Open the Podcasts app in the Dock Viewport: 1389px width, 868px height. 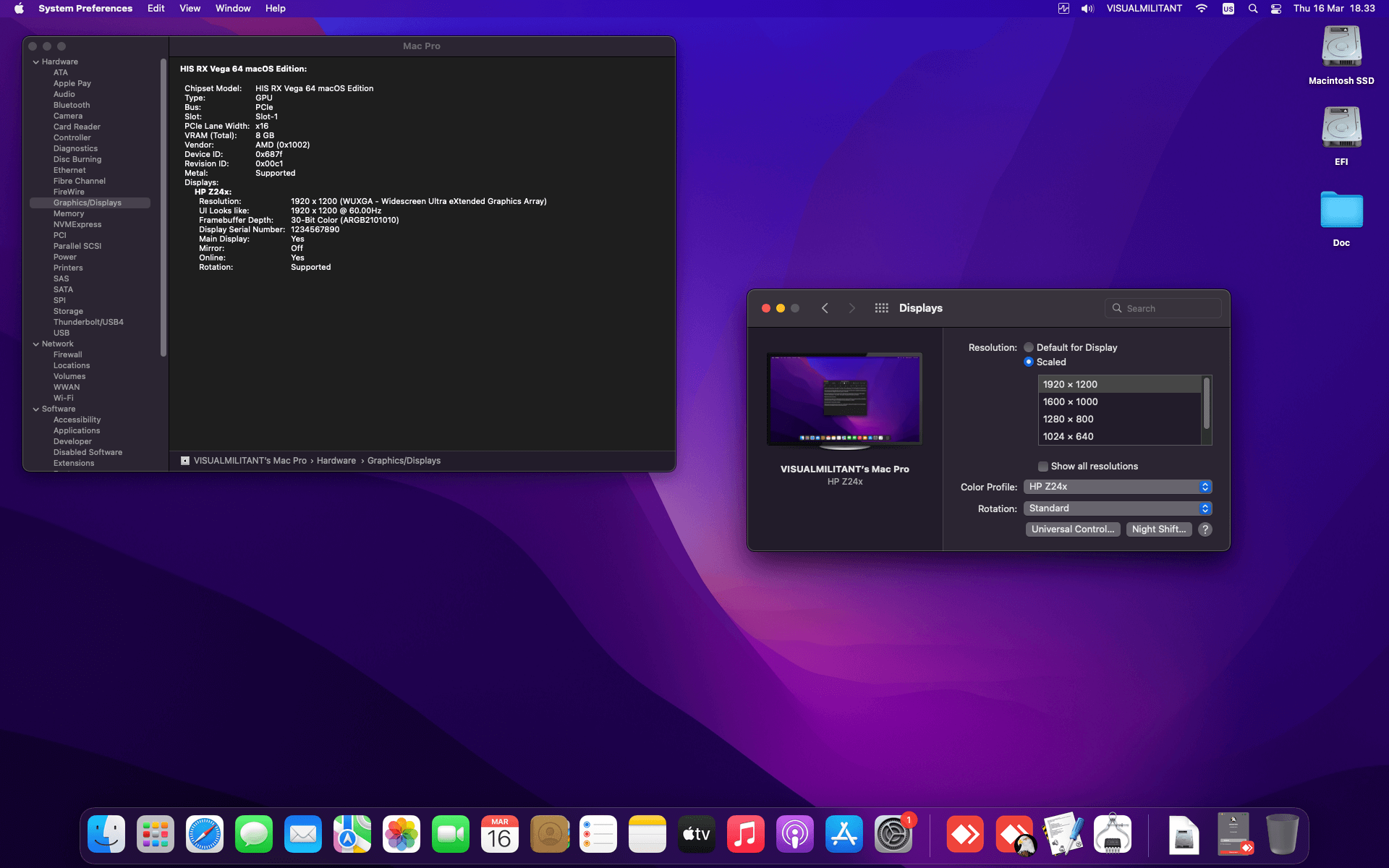(x=794, y=833)
